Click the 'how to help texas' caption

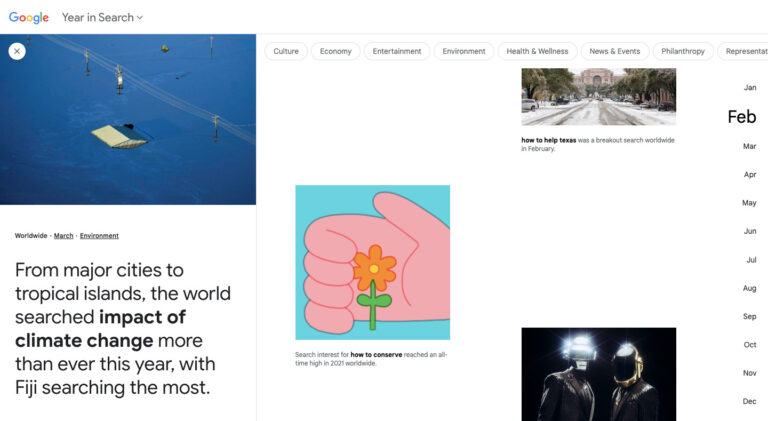598,144
